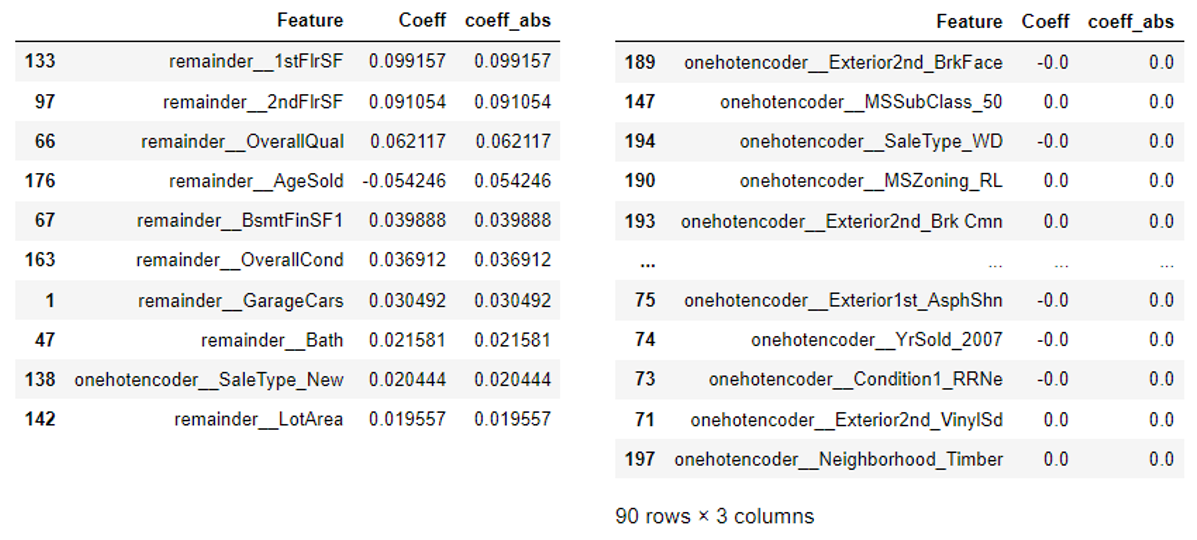The width and height of the screenshot is (1197, 540).
Task: Click the onehotencoder__Exterior1st_AsphShn feature cell
Action: tap(843, 300)
